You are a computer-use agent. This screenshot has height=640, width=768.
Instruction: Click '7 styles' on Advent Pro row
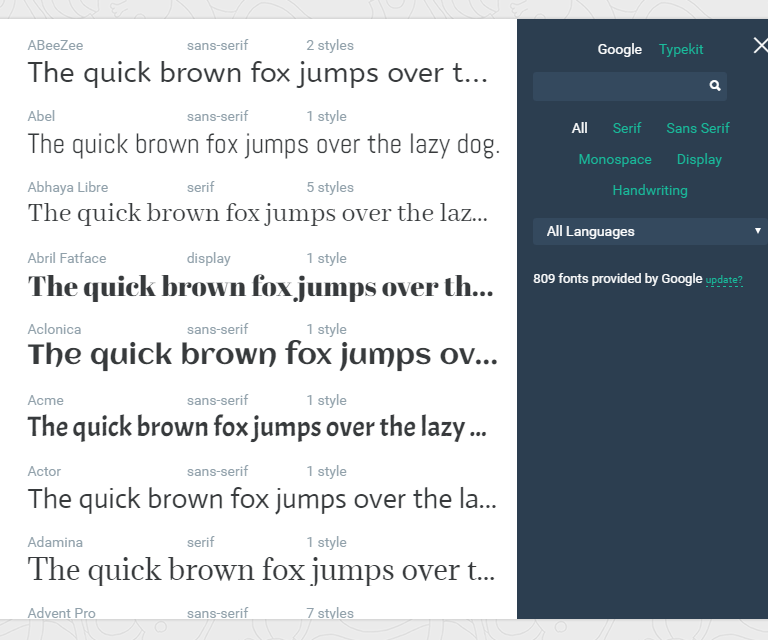point(330,613)
